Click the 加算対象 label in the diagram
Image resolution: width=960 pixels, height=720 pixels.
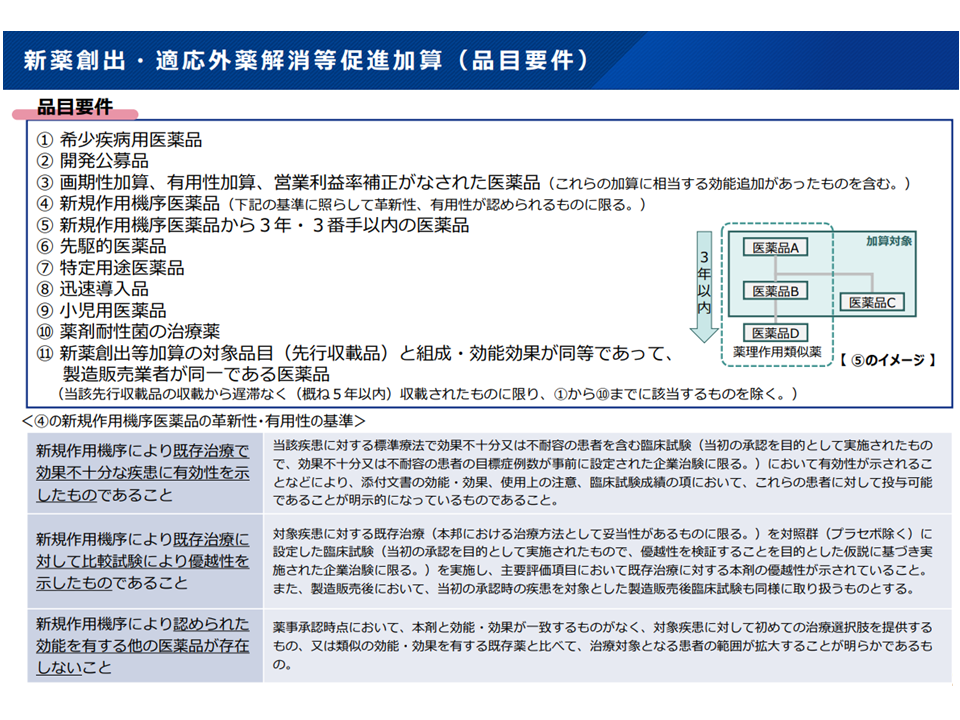click(x=889, y=241)
